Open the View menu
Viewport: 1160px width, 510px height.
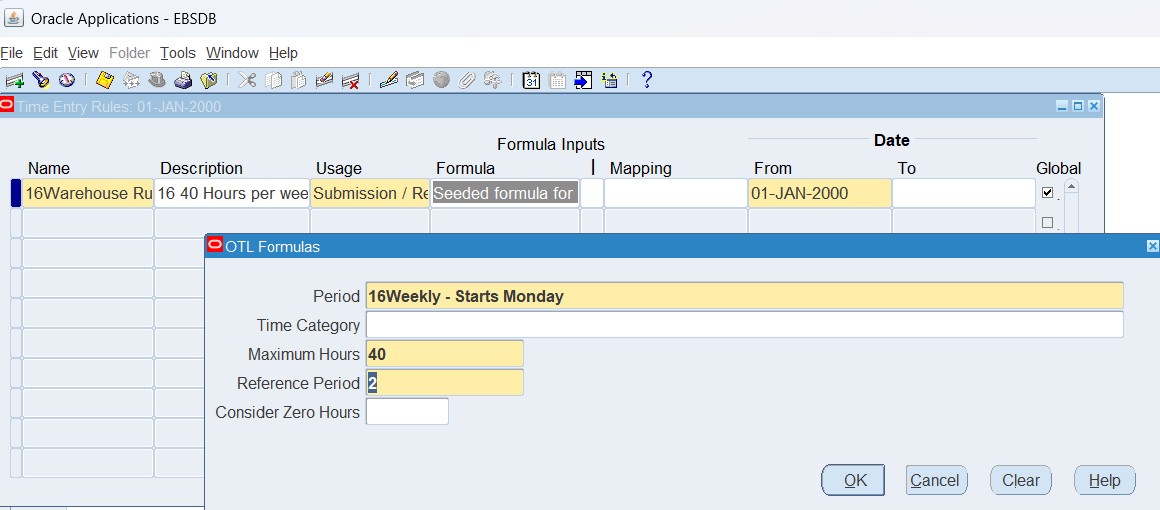(x=83, y=53)
